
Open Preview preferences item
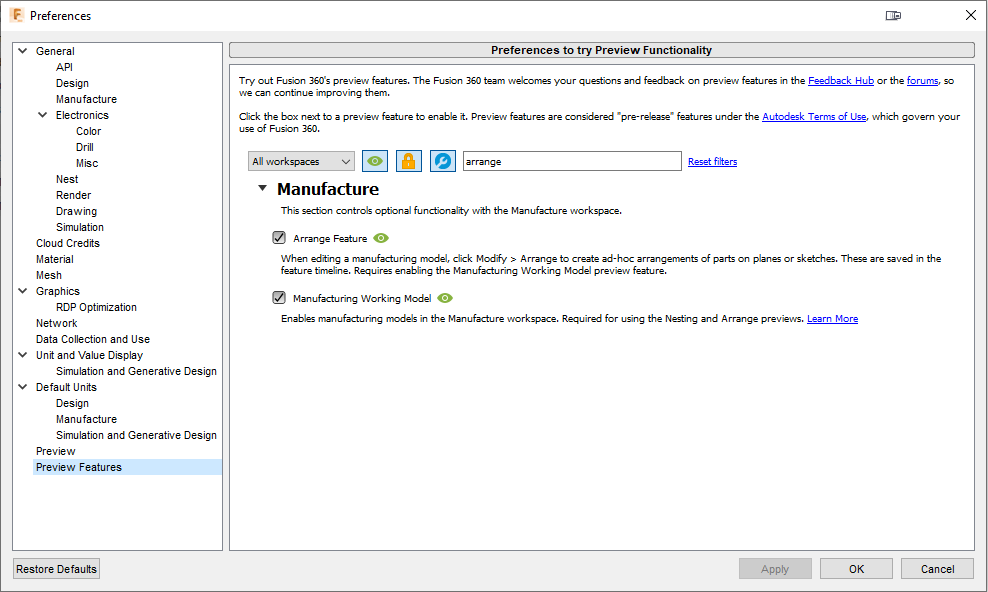point(55,451)
